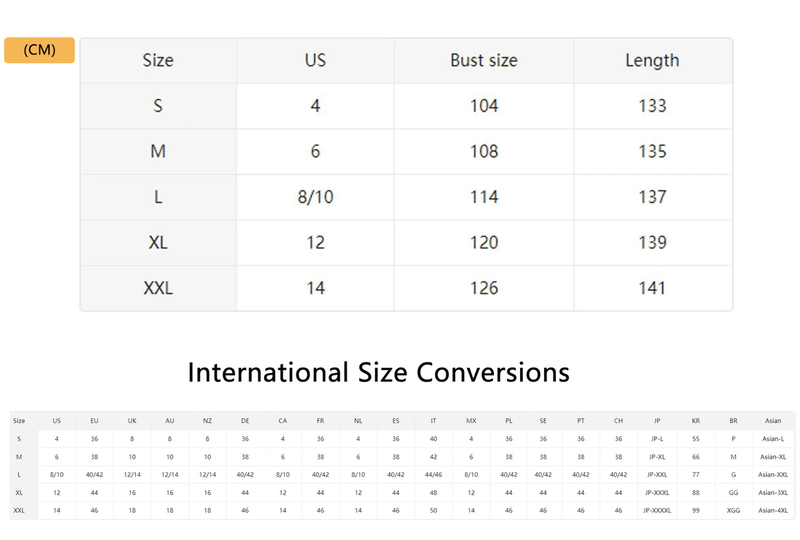Click the International Size Conversions heading
This screenshot has height=540, width=800.
(378, 373)
